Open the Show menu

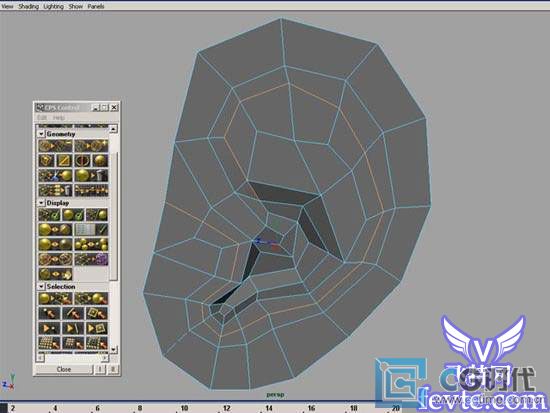pyautogui.click(x=75, y=6)
